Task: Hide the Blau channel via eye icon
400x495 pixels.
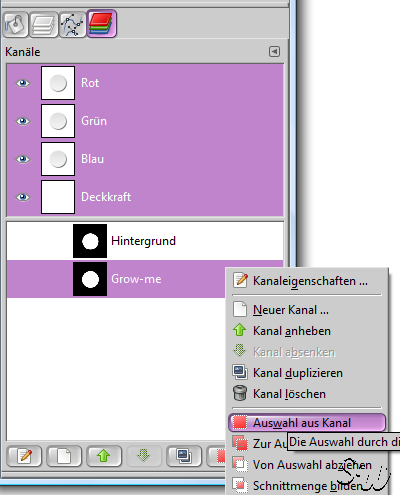Action: coord(23,159)
